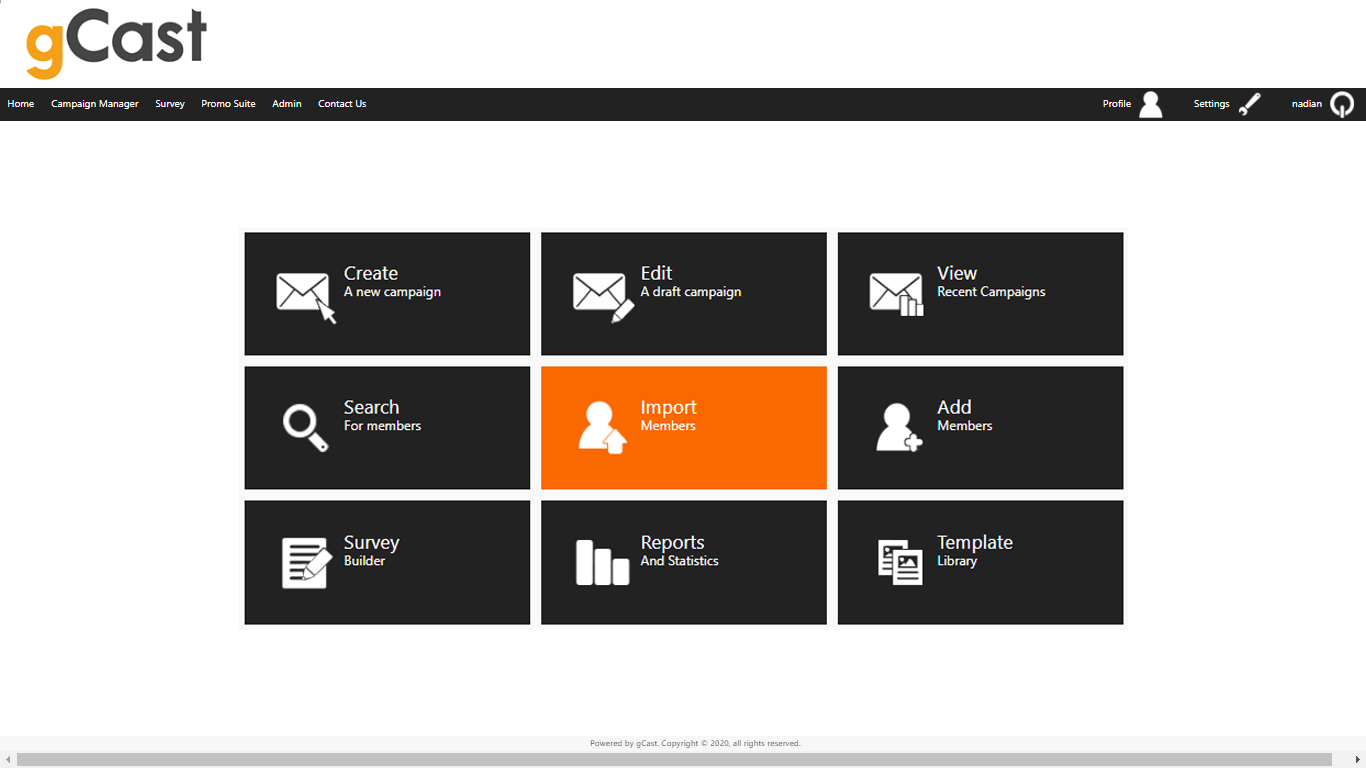Select the Add Members person-plus icon
This screenshot has width=1366, height=768.
(897, 428)
